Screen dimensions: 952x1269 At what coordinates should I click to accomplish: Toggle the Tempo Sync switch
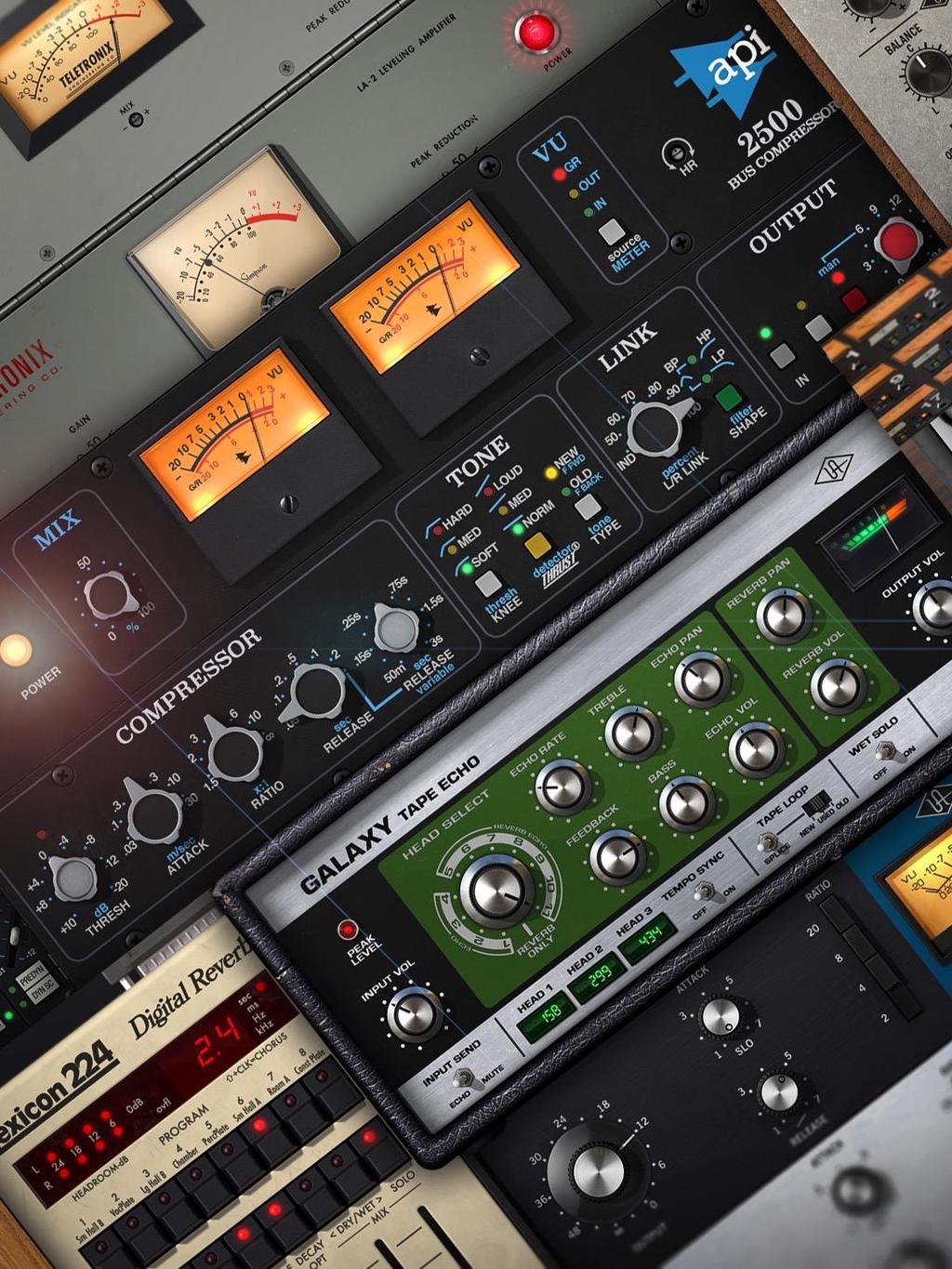coord(707,892)
